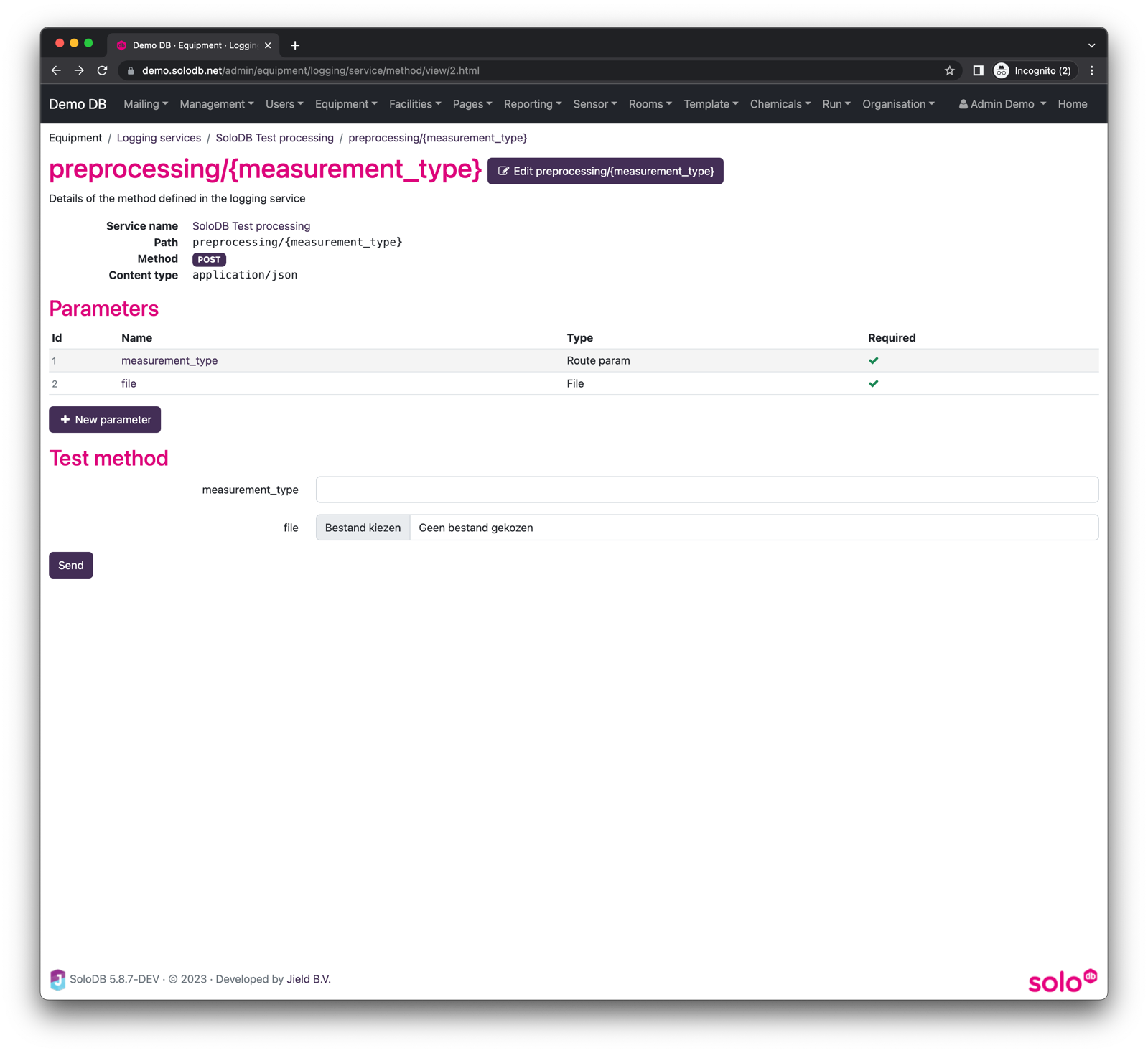
Task: Open the Users dropdown
Action: coord(284,104)
